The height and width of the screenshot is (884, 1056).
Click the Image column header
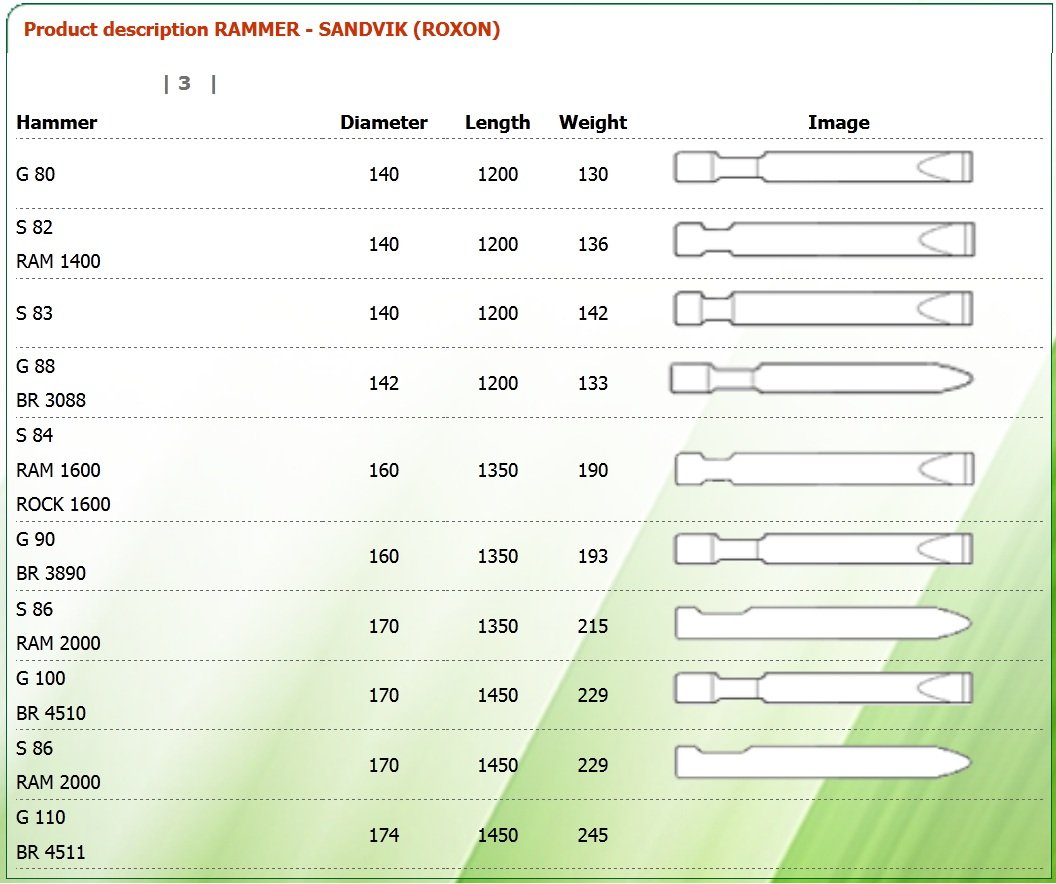tap(838, 123)
